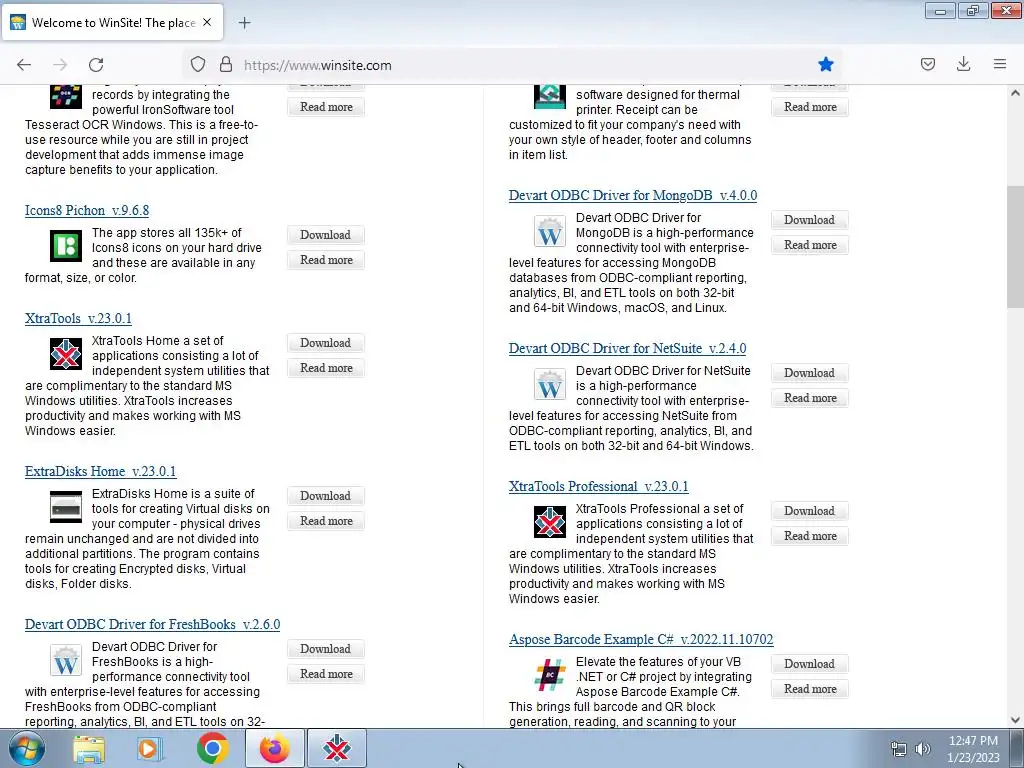Screen dimensions: 1024x768
Task: Download Devart ODBC Driver for MongoDB
Action: [810, 220]
